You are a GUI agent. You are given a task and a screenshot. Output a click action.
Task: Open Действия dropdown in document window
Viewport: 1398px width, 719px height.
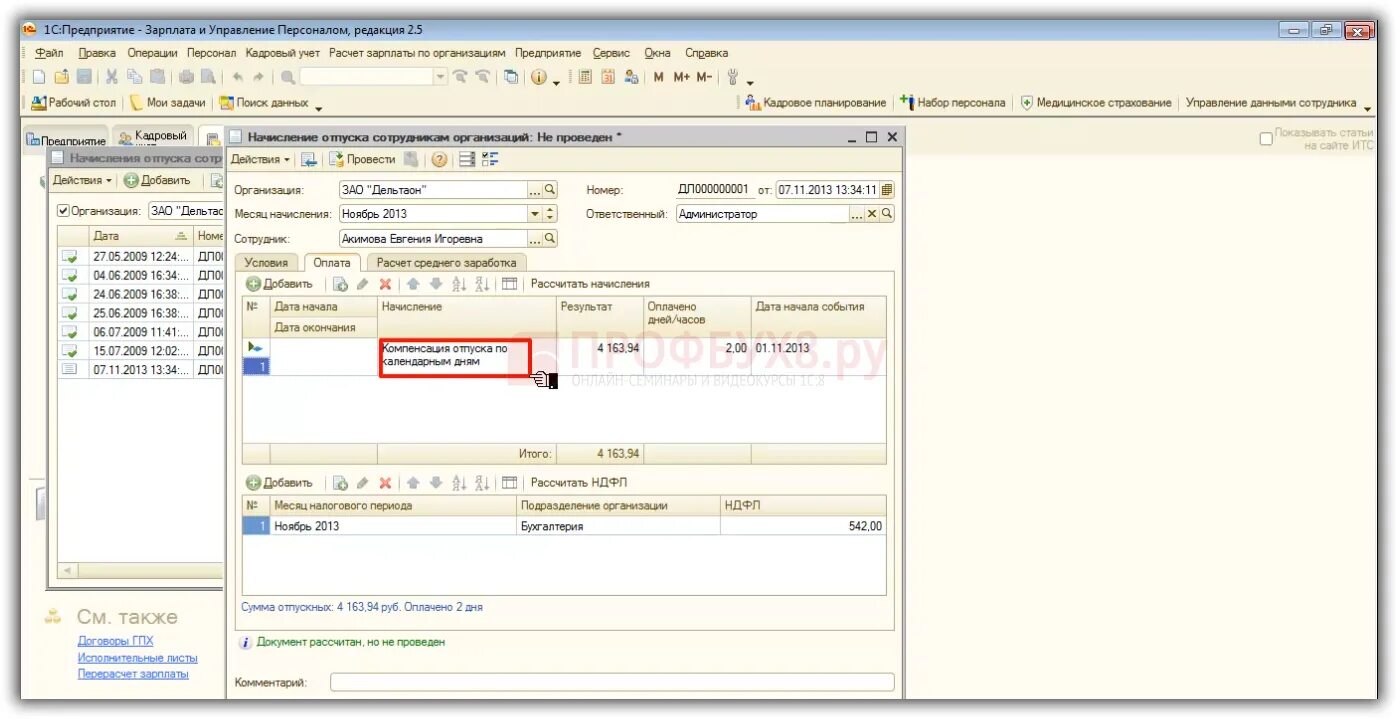(x=261, y=159)
